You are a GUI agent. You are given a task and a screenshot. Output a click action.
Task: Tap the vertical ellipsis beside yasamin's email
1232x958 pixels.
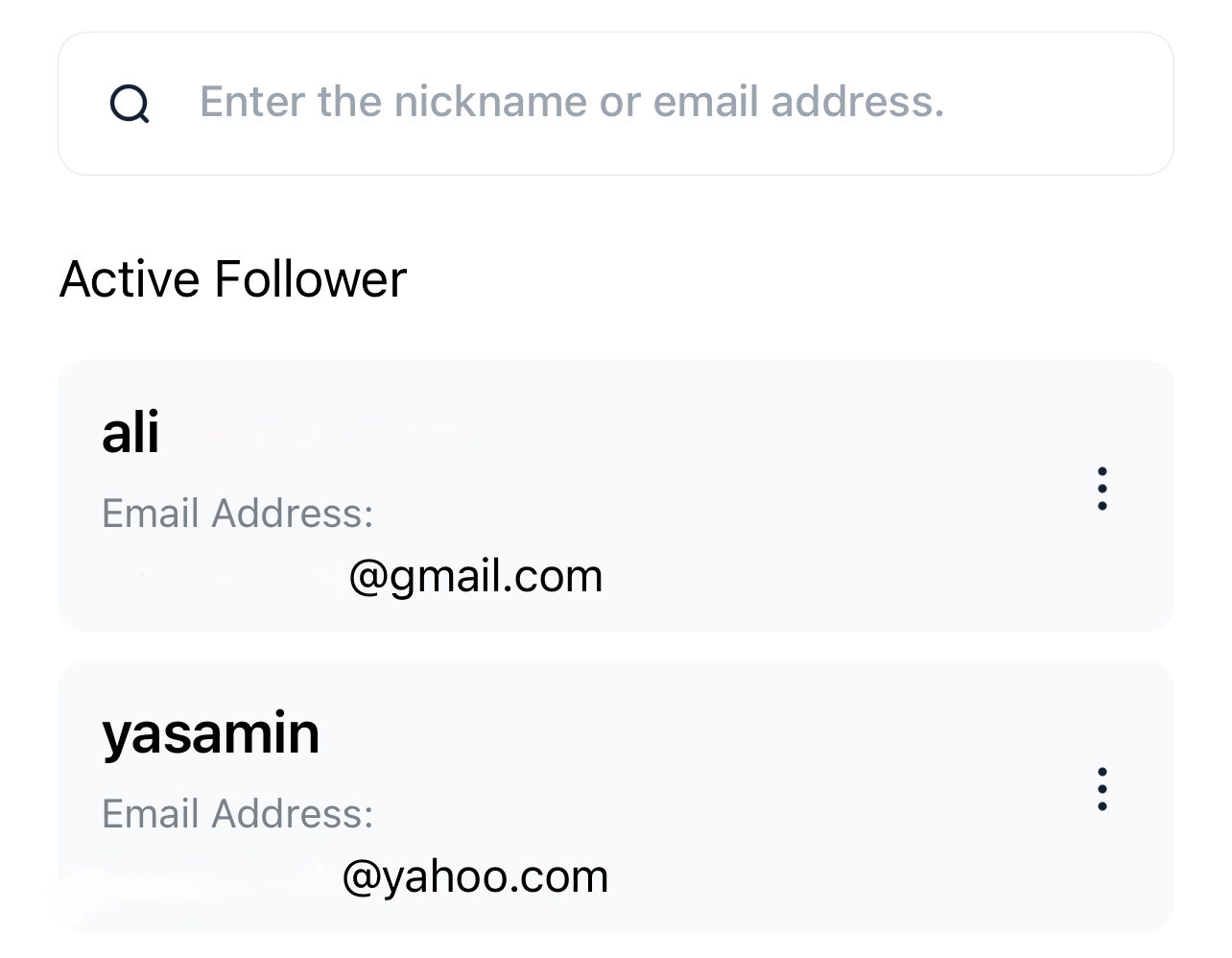pos(1102,789)
